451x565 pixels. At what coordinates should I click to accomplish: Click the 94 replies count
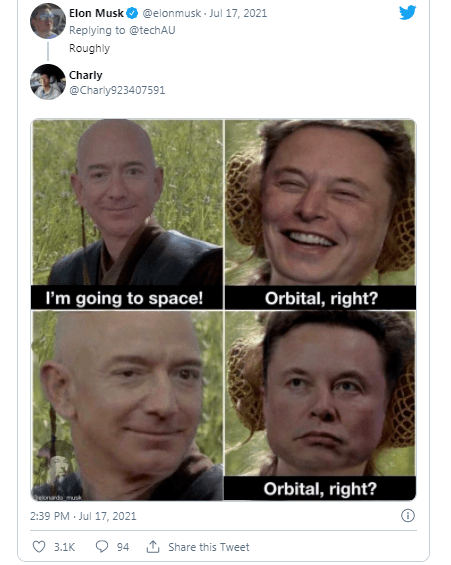point(122,547)
